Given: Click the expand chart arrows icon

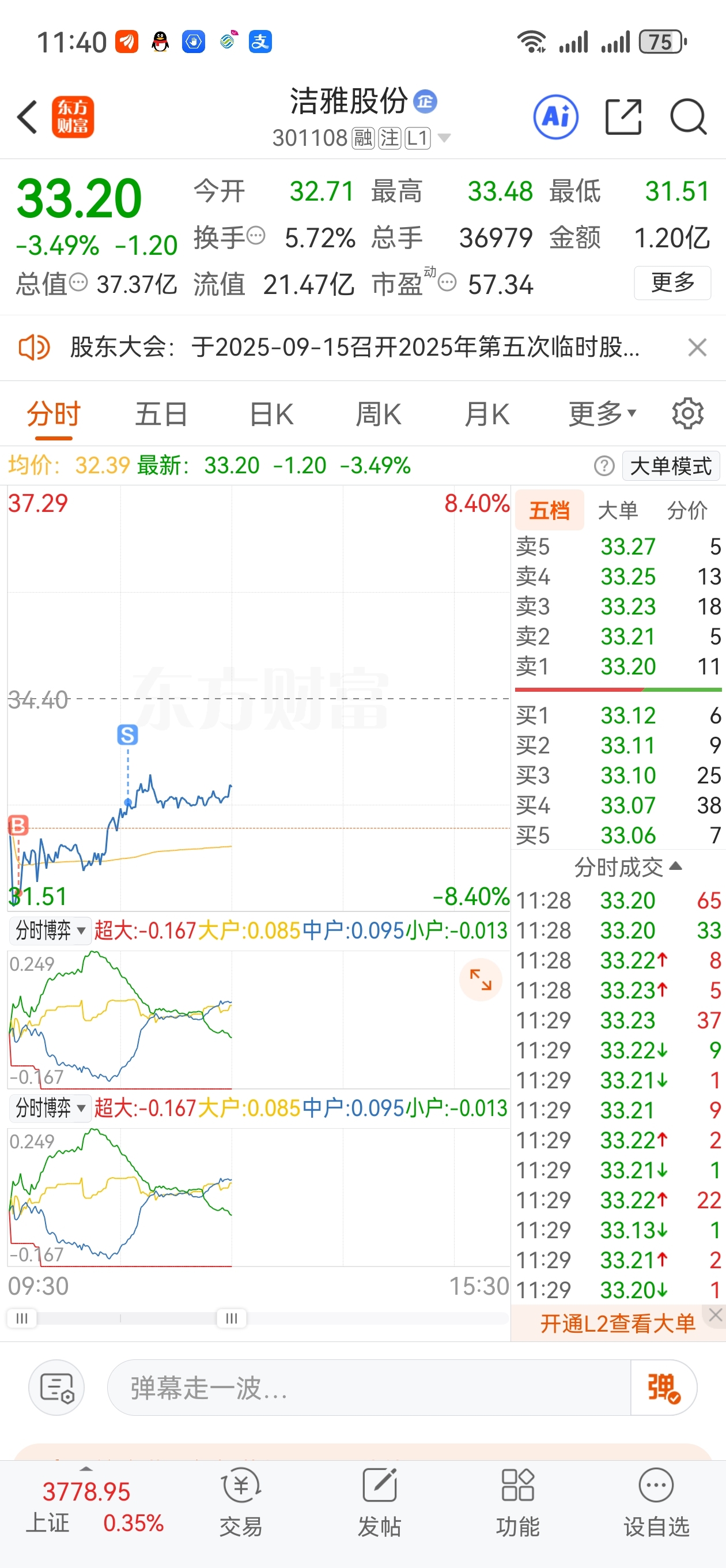Looking at the screenshot, I should 480,979.
